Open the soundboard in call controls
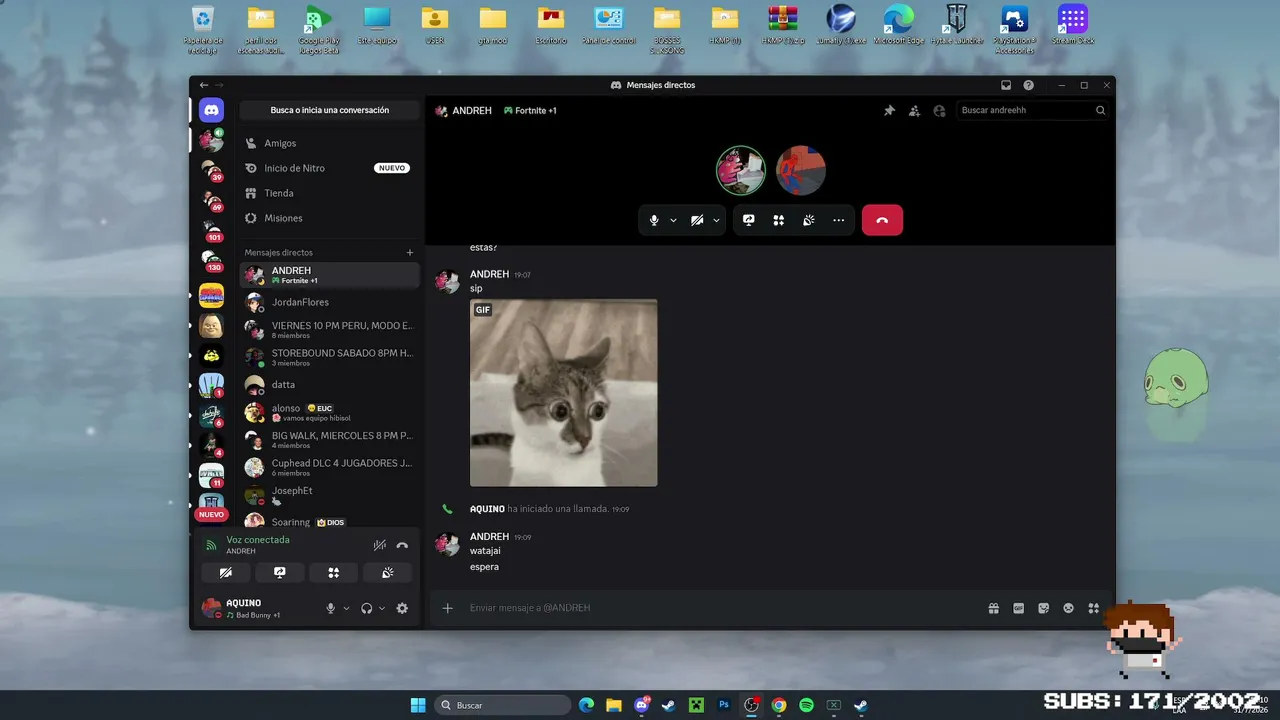Image resolution: width=1280 pixels, height=720 pixels. (x=808, y=220)
